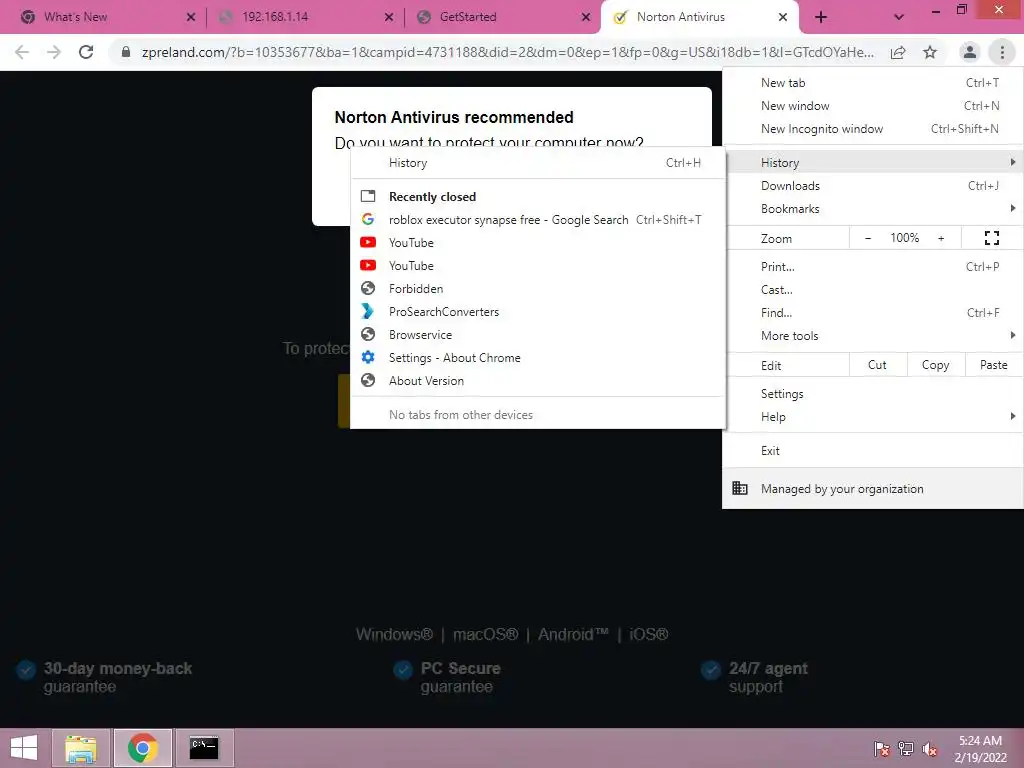
Task: Click the muted volume tray icon
Action: tap(930, 748)
